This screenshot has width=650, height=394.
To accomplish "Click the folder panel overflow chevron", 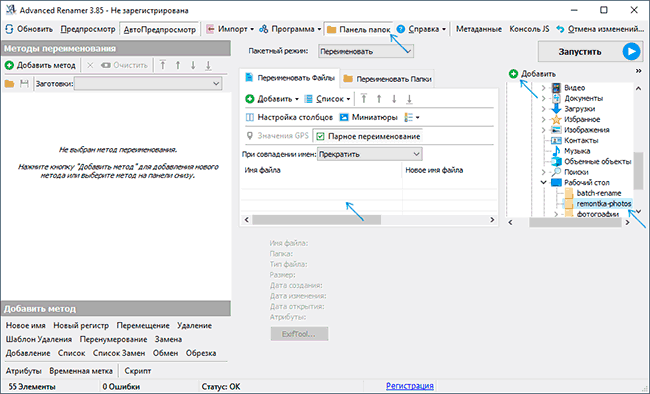I will point(638,71).
